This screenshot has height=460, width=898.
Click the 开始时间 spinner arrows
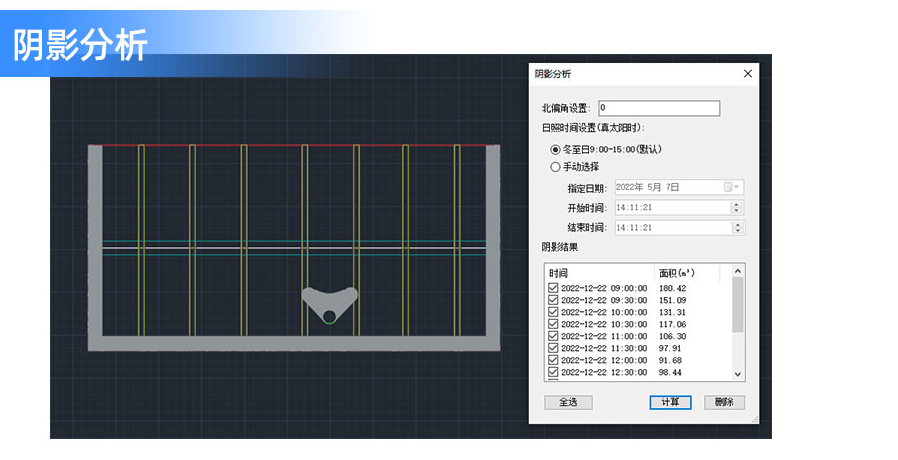(x=737, y=208)
